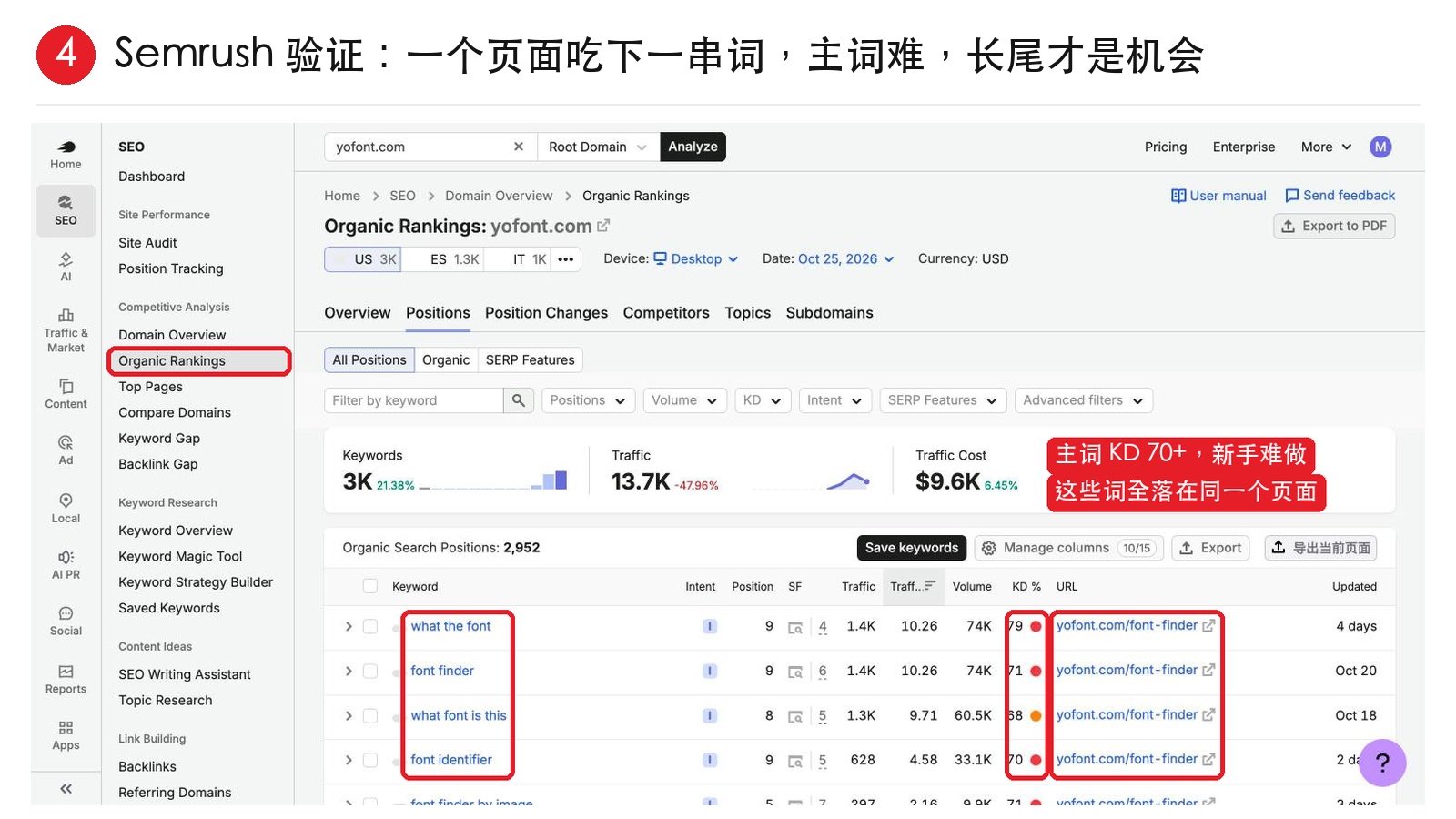Open the Intent filter dropdown
1456x819 pixels.
(834, 400)
